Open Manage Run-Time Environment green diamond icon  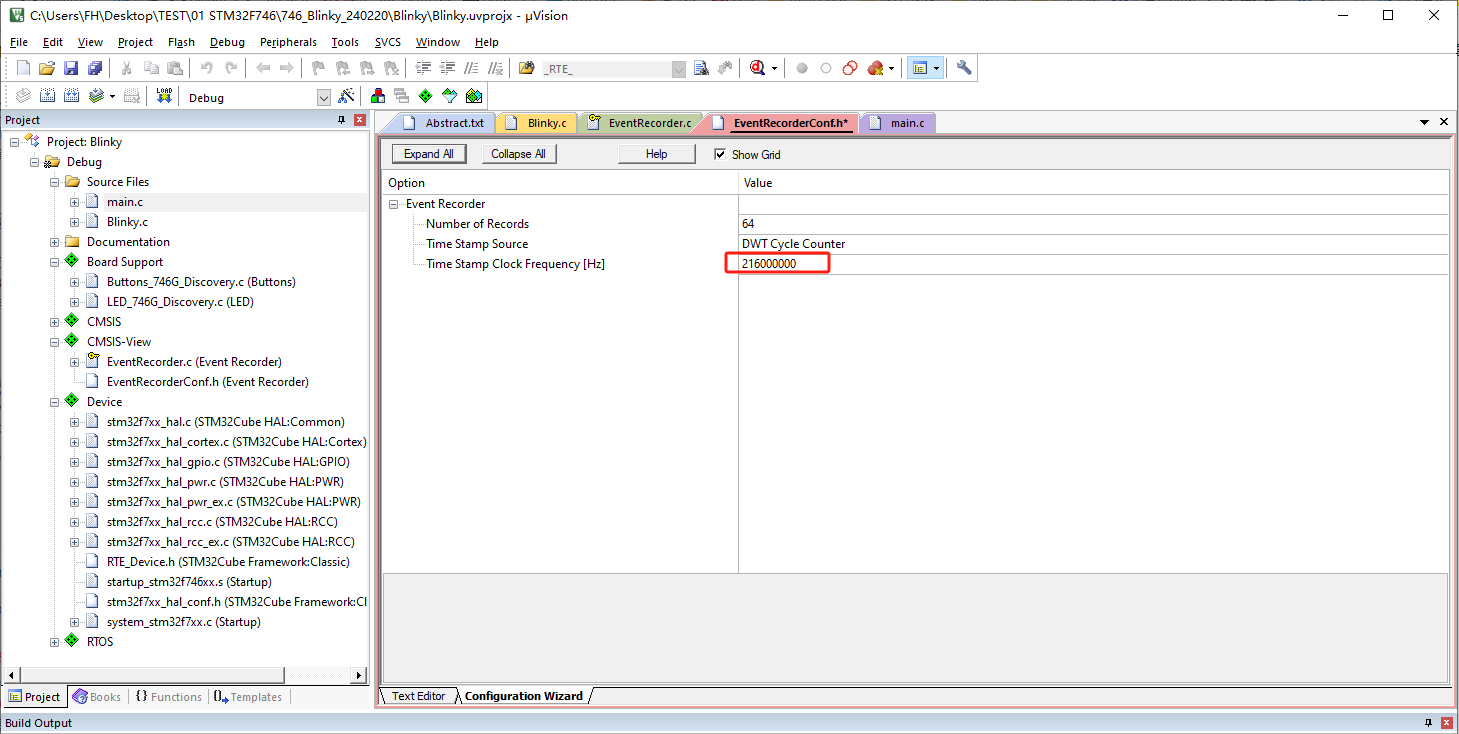[425, 96]
